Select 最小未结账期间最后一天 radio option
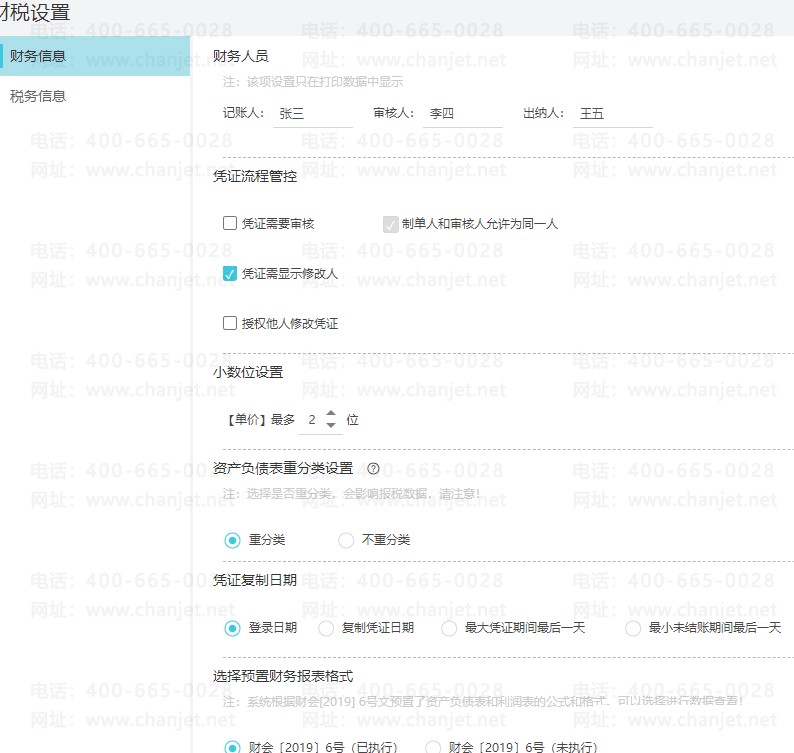This screenshot has height=753, width=794. point(633,628)
